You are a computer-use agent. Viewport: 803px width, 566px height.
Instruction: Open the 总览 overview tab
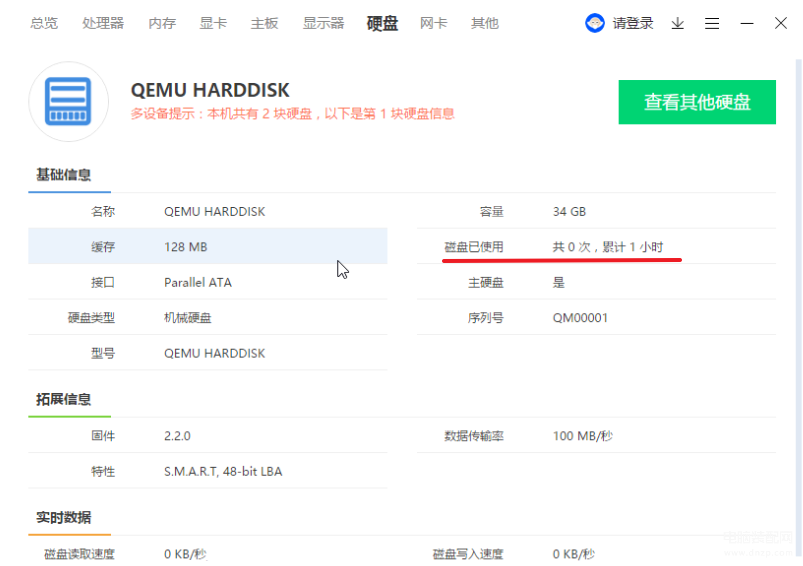click(44, 23)
